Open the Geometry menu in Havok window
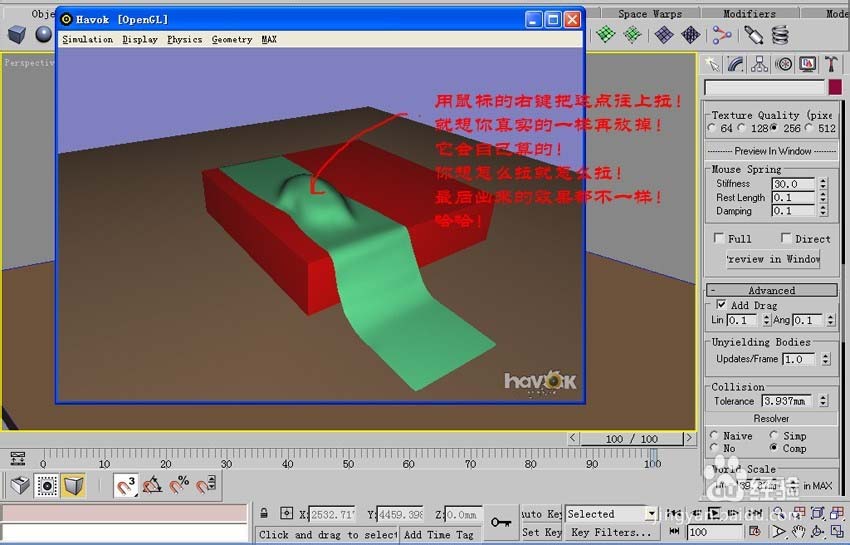 (x=231, y=40)
